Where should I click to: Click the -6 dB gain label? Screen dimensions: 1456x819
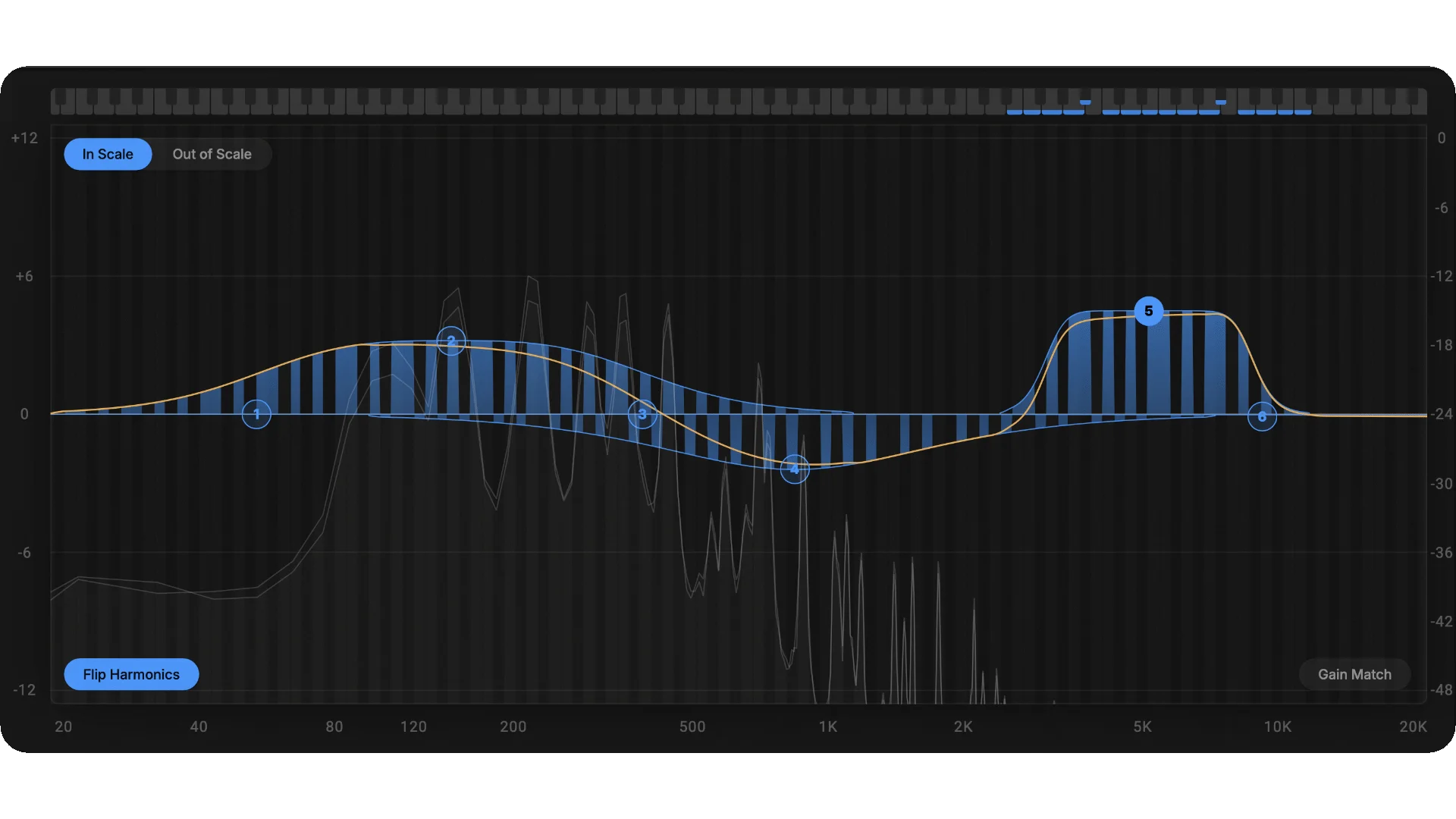pos(24,553)
